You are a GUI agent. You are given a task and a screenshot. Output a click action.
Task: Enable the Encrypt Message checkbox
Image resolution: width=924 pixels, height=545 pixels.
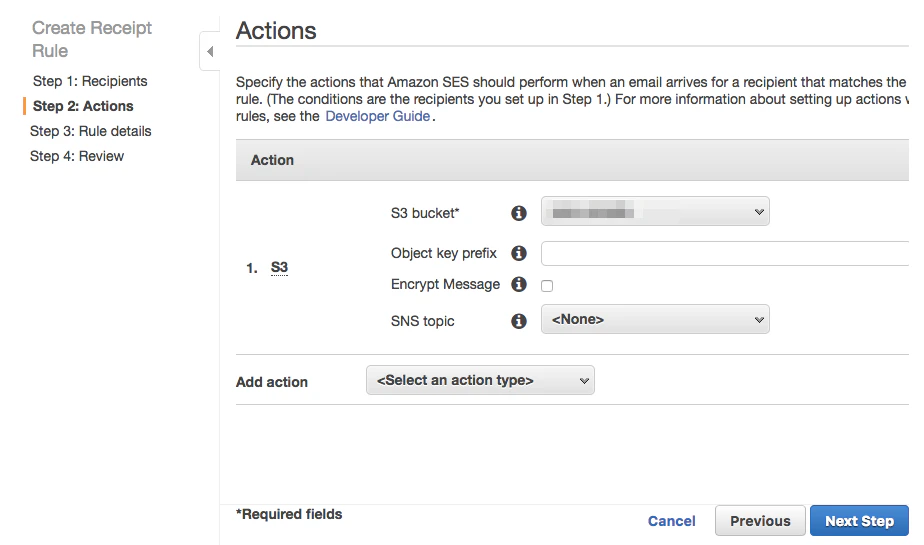coord(547,286)
